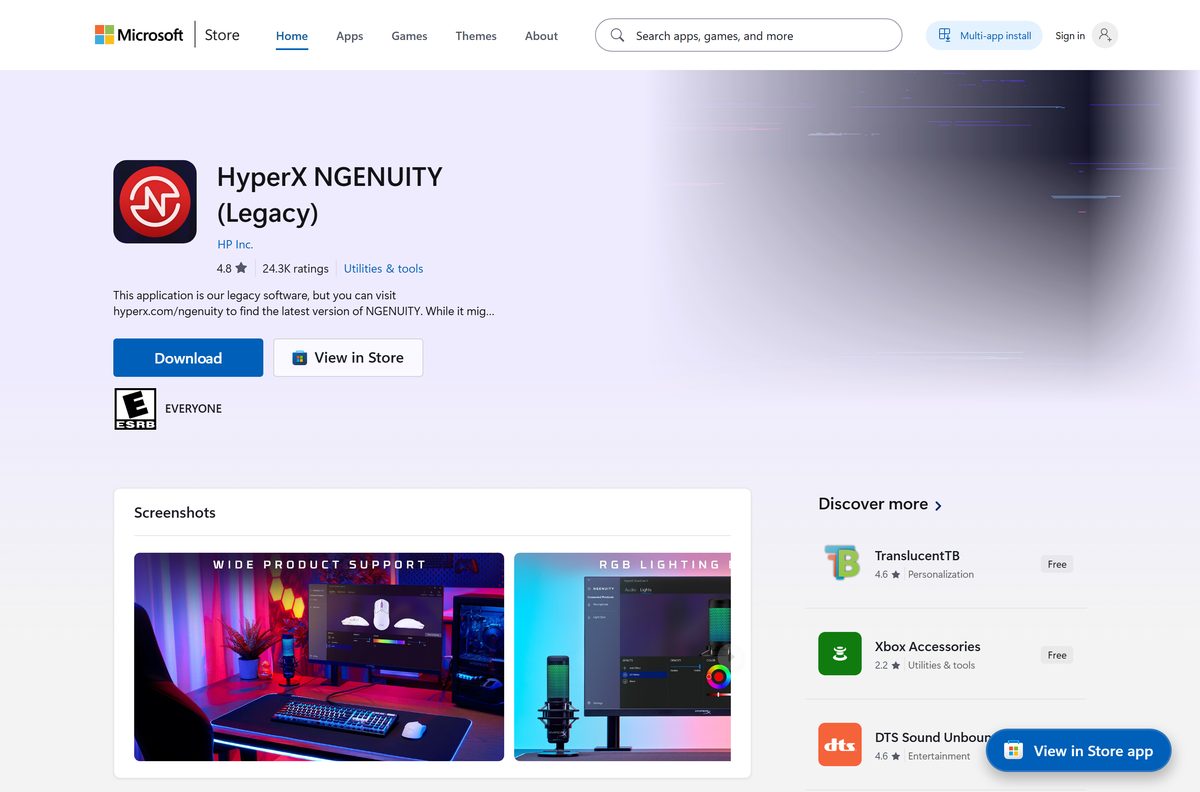Focus the Search apps, games, and more field

click(748, 35)
